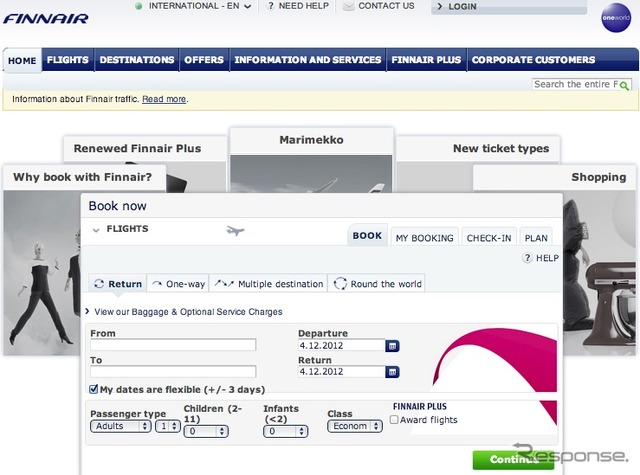The height and width of the screenshot is (475, 640).
Task: Click the search magnifier icon
Action: point(624,85)
